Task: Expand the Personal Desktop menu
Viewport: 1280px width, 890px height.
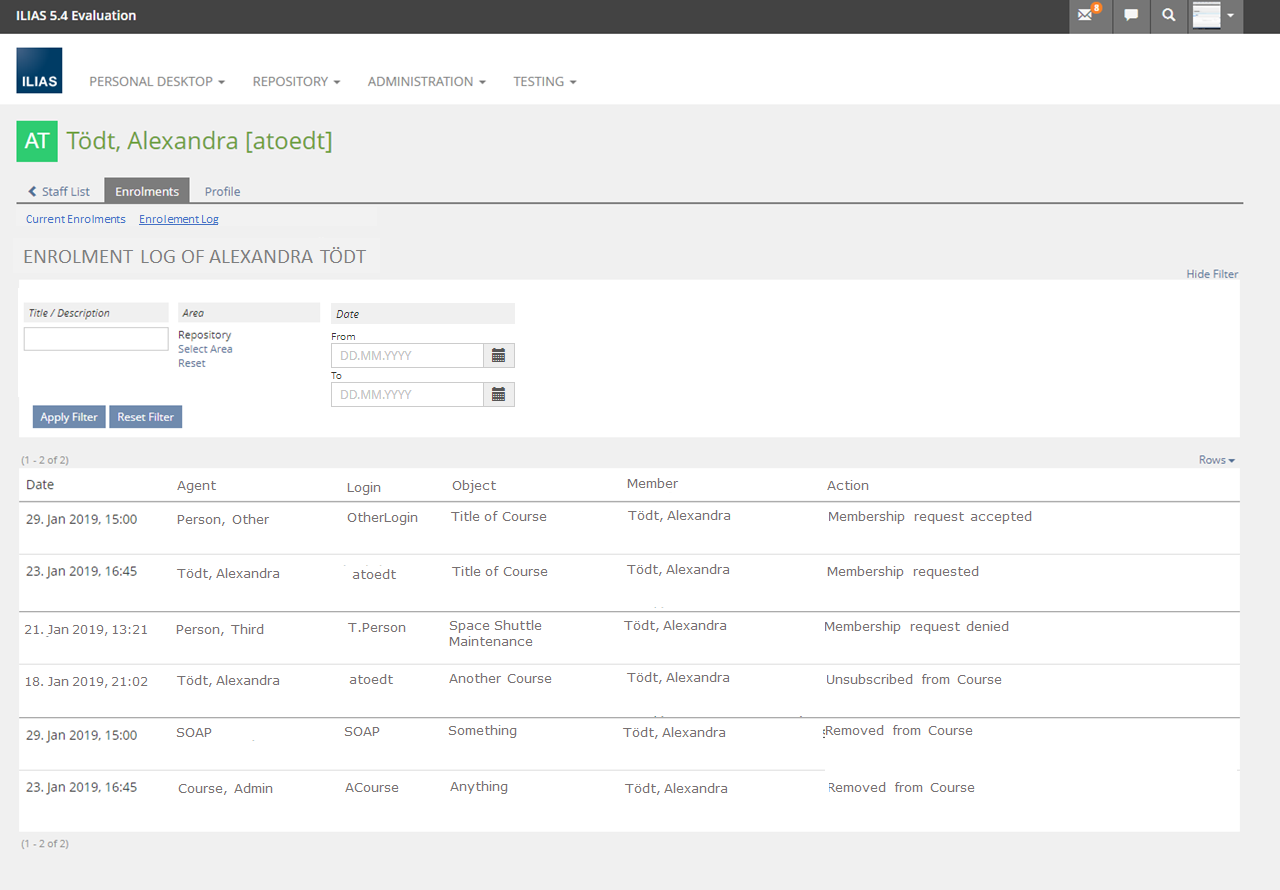Action: tap(157, 82)
